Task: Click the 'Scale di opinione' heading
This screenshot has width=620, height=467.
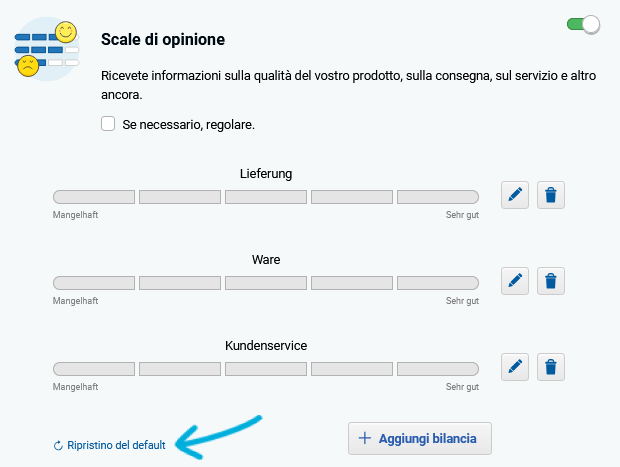Action: click(163, 40)
